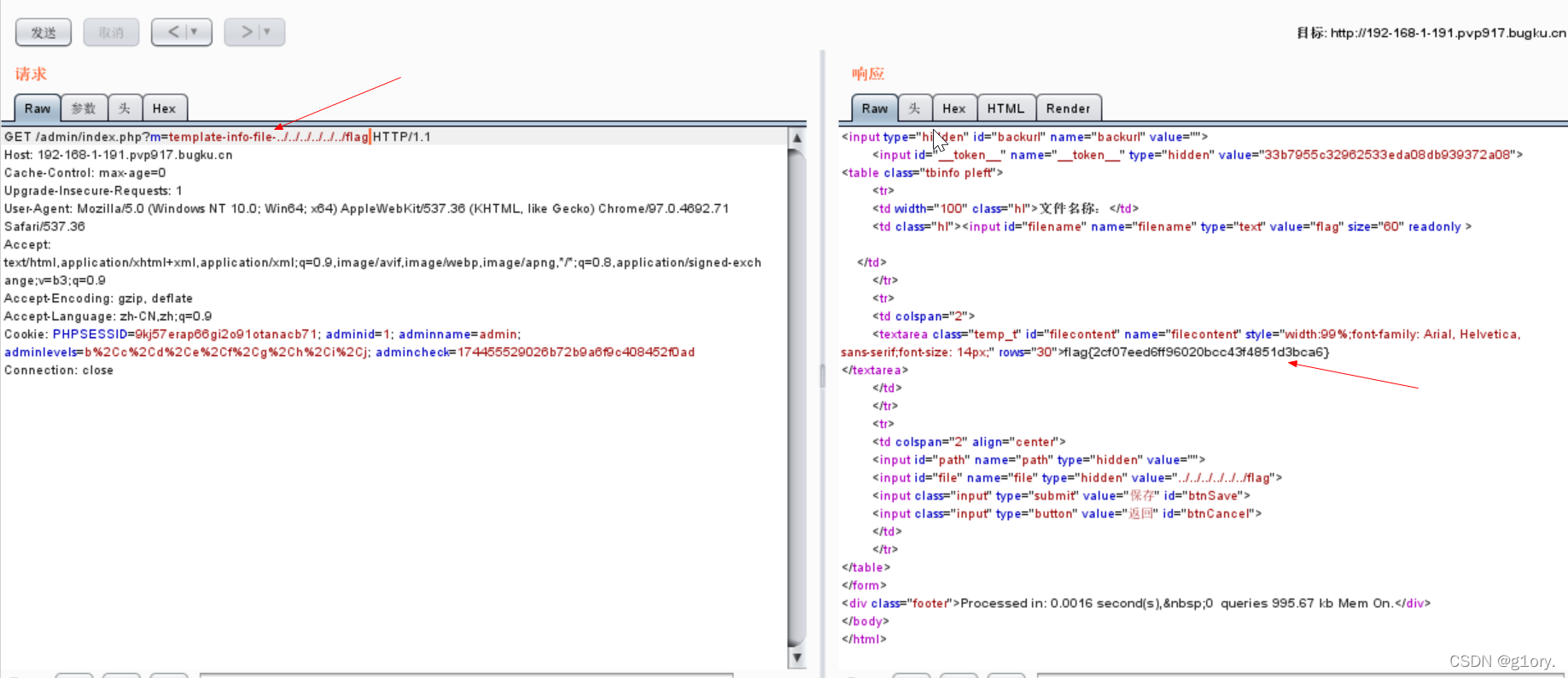Click the greyed 取消 (Cancel) button

pyautogui.click(x=111, y=32)
